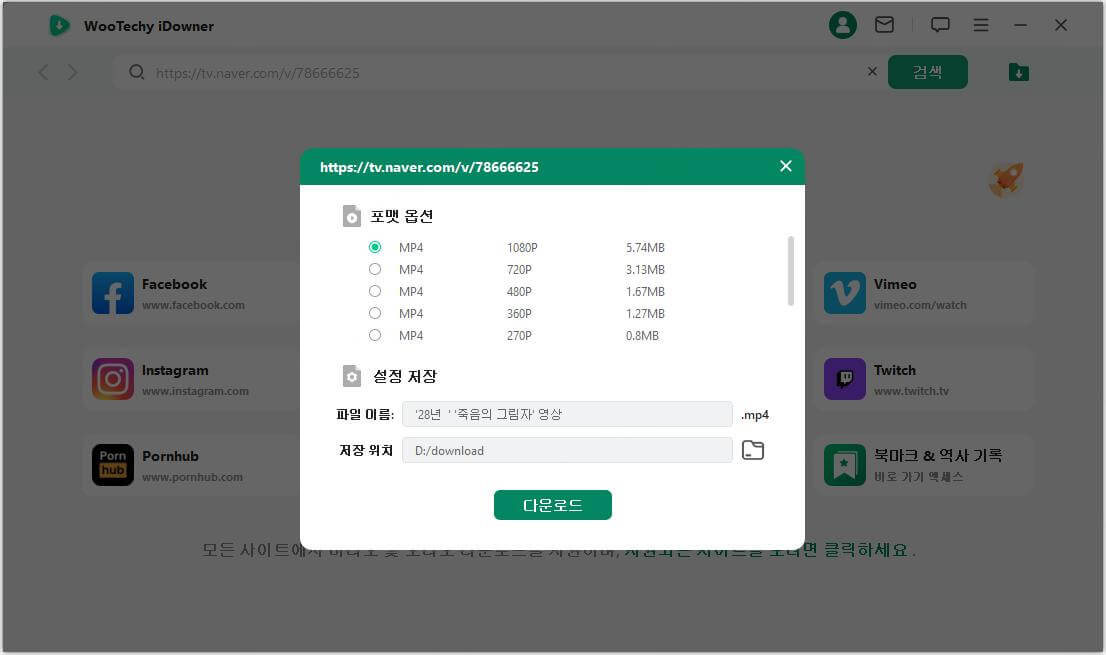This screenshot has width=1106, height=655.
Task: Choose the lowest quality 270P option
Action: (x=375, y=335)
